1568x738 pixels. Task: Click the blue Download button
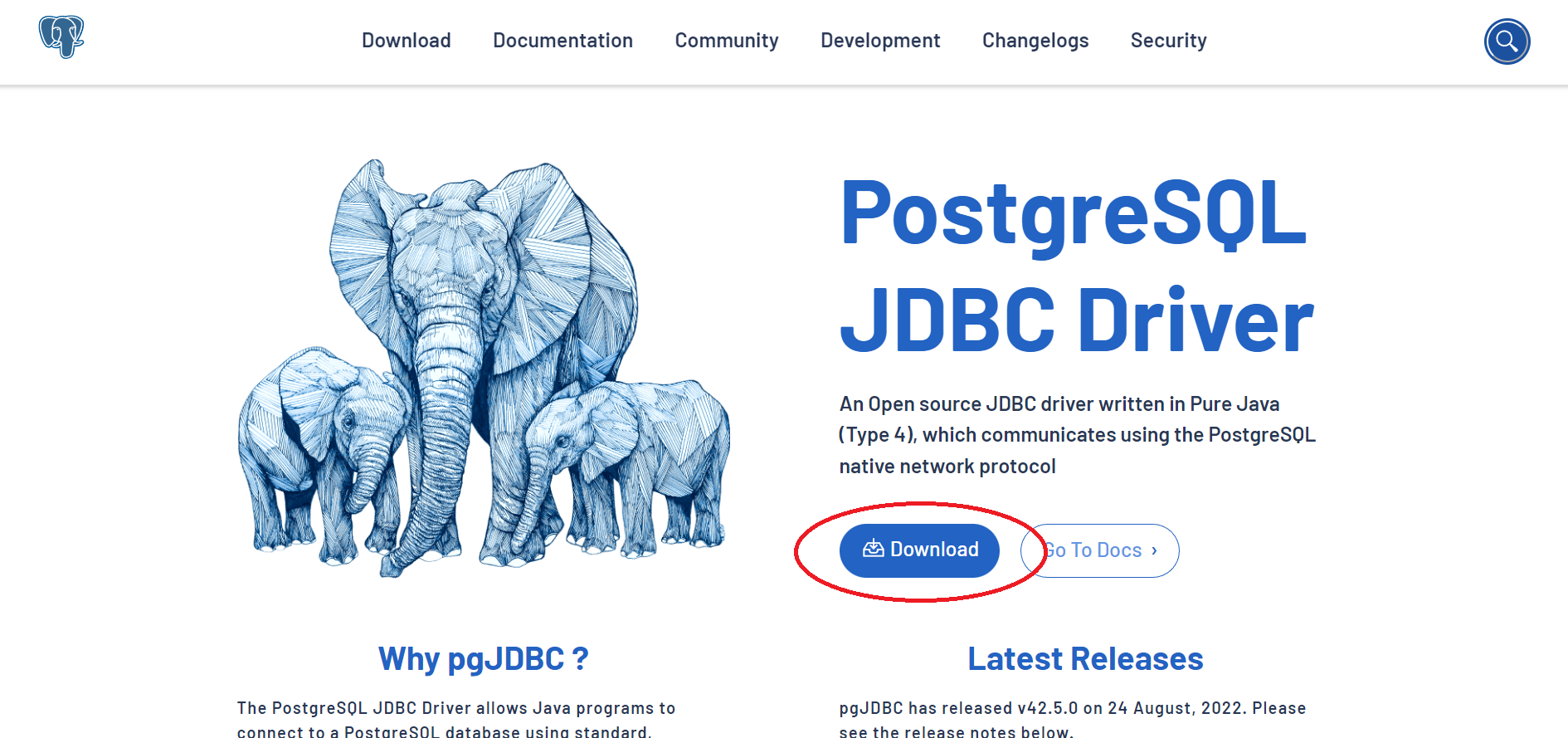click(919, 550)
